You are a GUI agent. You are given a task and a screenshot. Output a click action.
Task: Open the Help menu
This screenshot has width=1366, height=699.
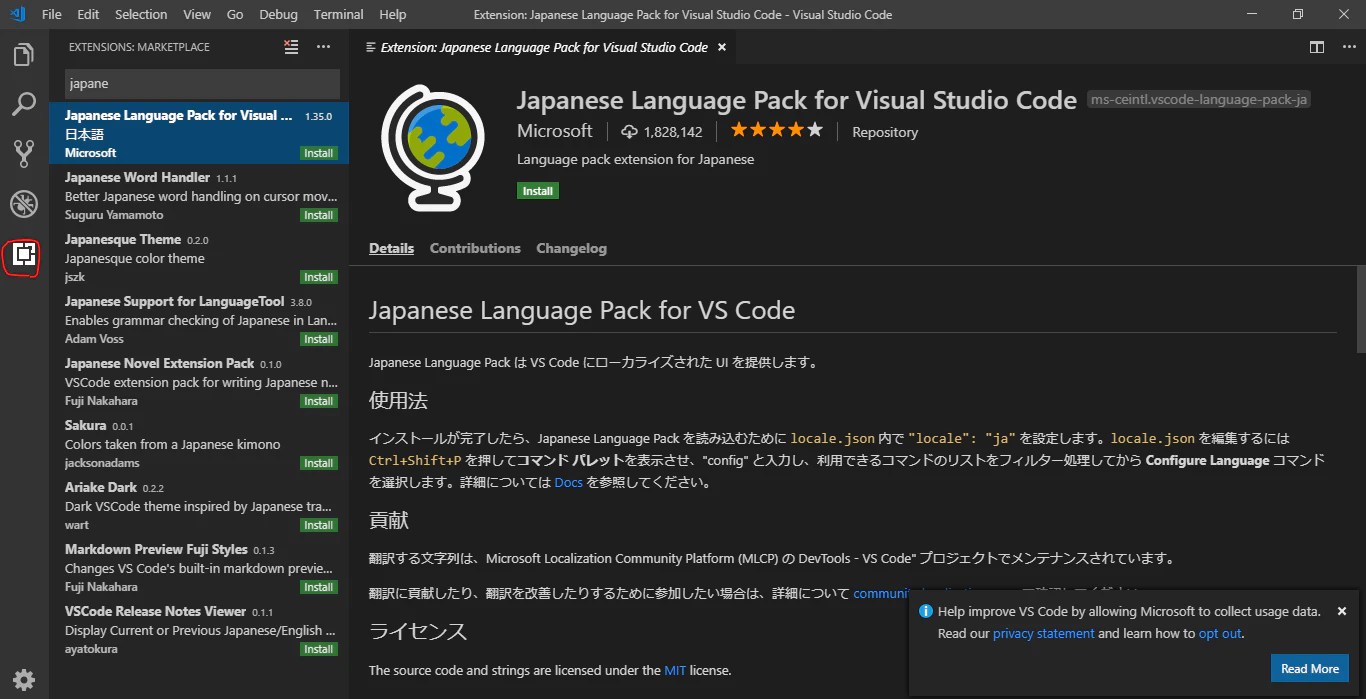[x=393, y=14]
